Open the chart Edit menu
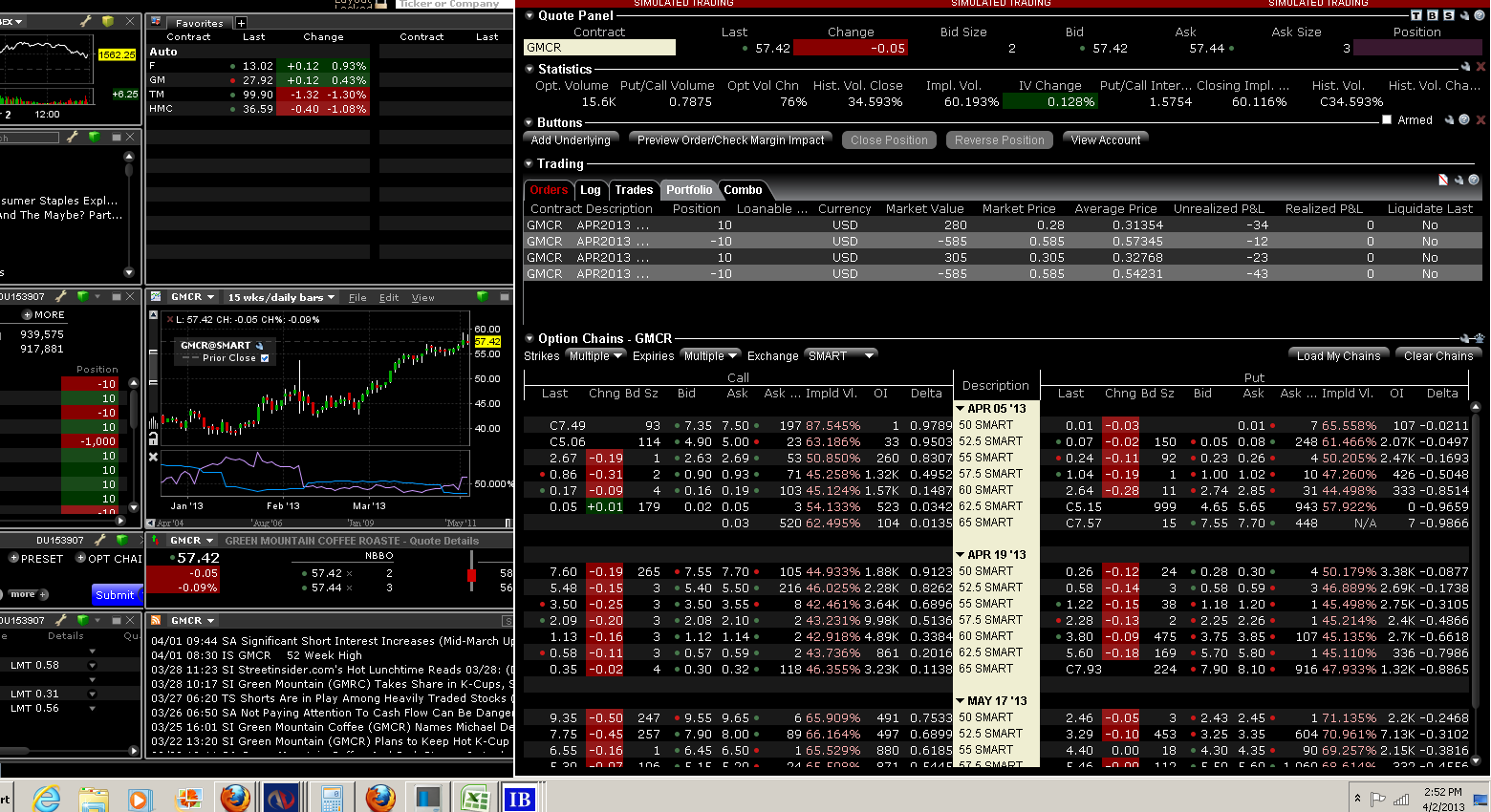Screen dimensions: 1491x812 [x=389, y=298]
